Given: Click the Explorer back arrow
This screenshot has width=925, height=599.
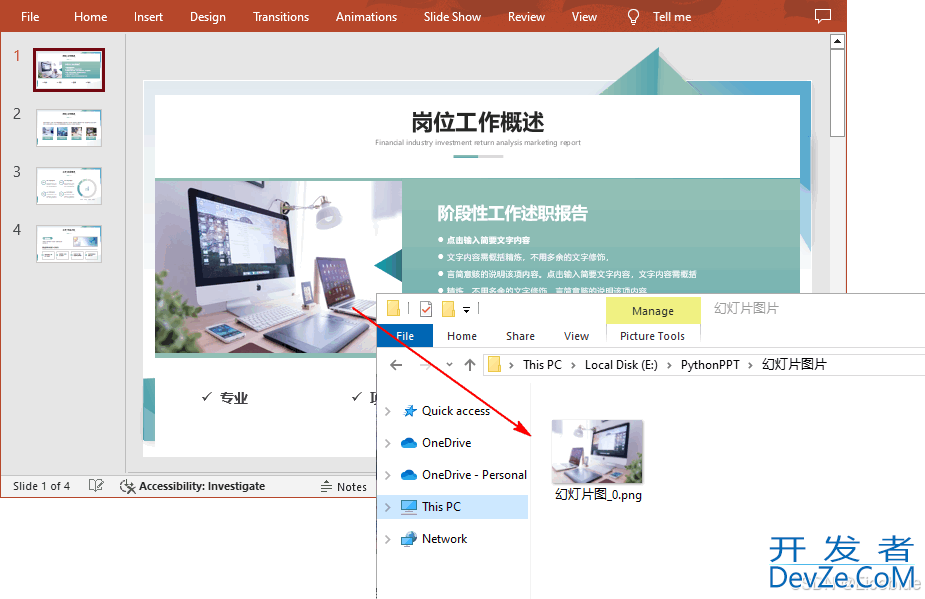Looking at the screenshot, I should tap(396, 365).
